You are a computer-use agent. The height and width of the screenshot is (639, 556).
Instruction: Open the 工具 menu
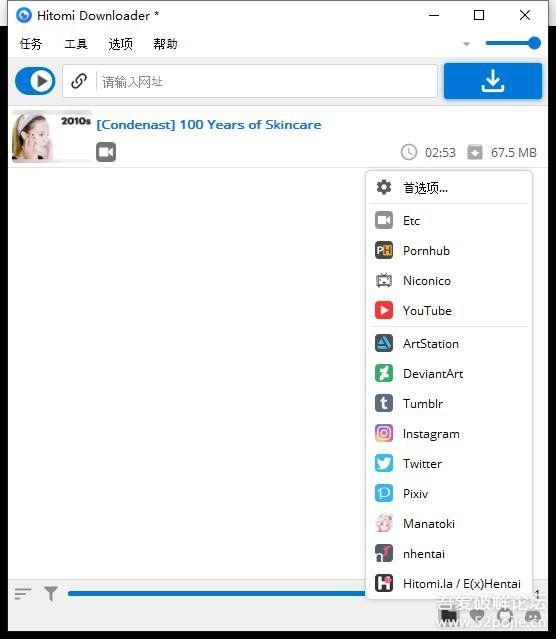tap(76, 44)
